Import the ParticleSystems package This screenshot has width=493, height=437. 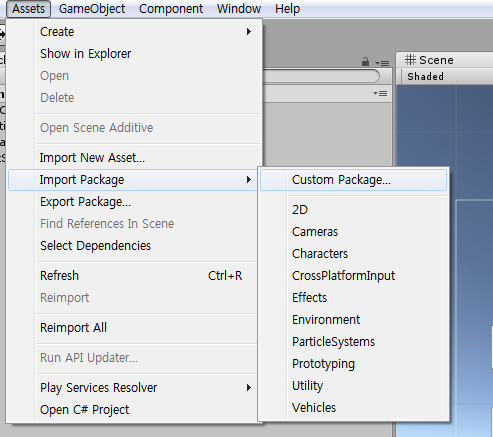click(334, 342)
